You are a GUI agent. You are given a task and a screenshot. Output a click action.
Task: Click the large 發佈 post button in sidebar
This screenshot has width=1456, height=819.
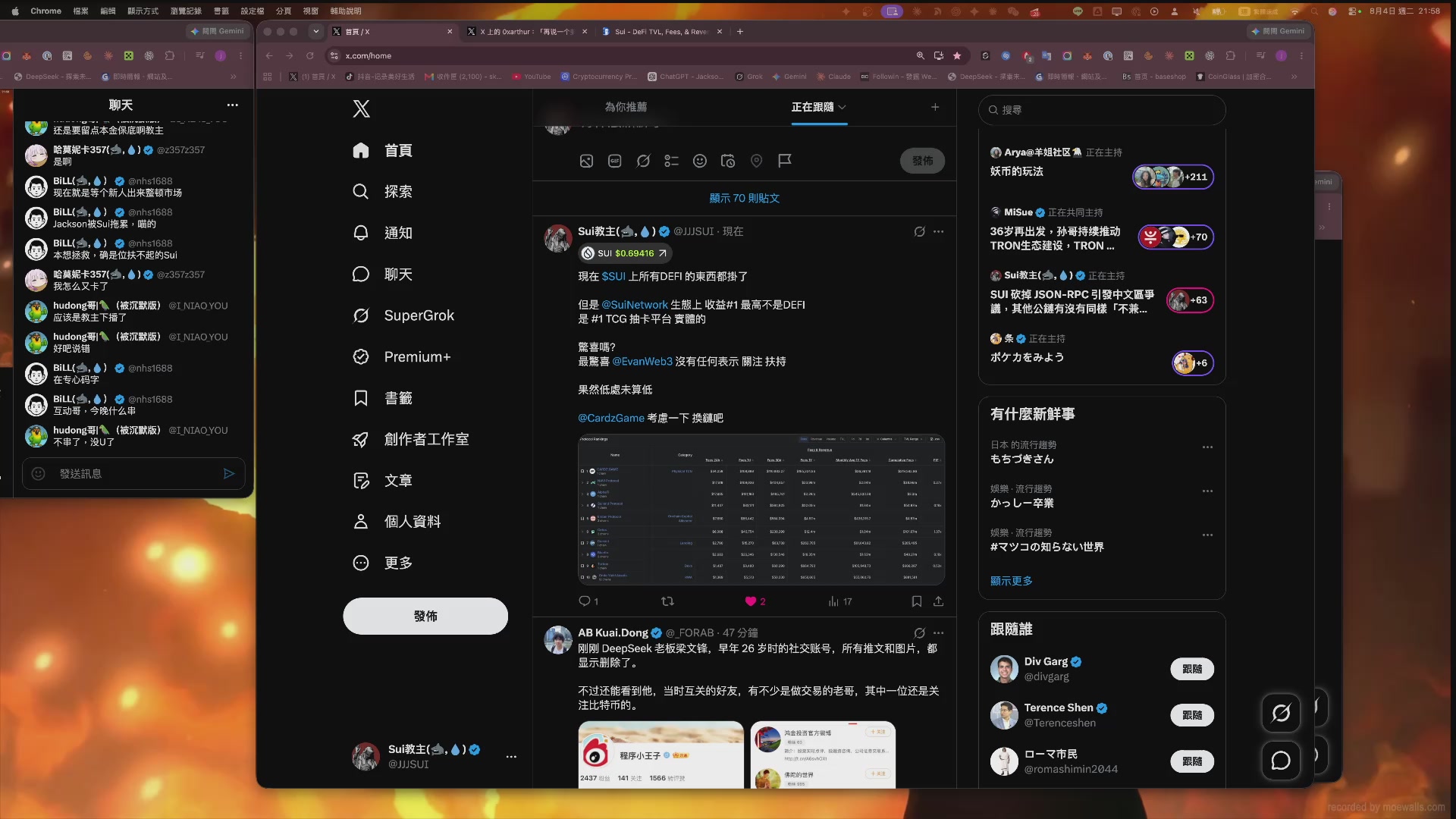(425, 616)
